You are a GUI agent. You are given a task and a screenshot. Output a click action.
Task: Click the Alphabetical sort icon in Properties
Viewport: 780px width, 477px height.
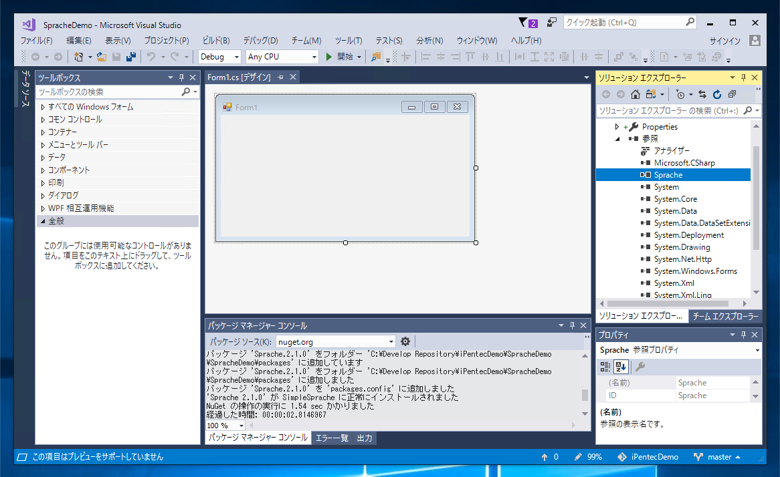[x=620, y=367]
